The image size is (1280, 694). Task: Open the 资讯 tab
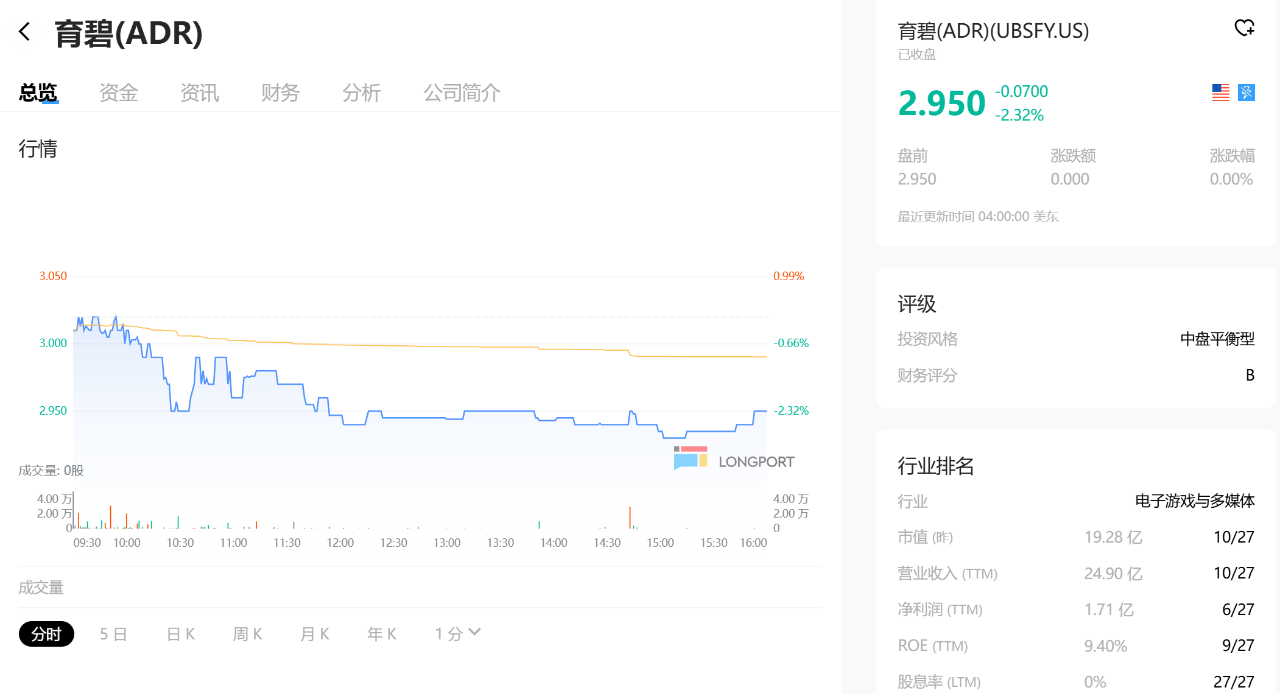(x=199, y=93)
